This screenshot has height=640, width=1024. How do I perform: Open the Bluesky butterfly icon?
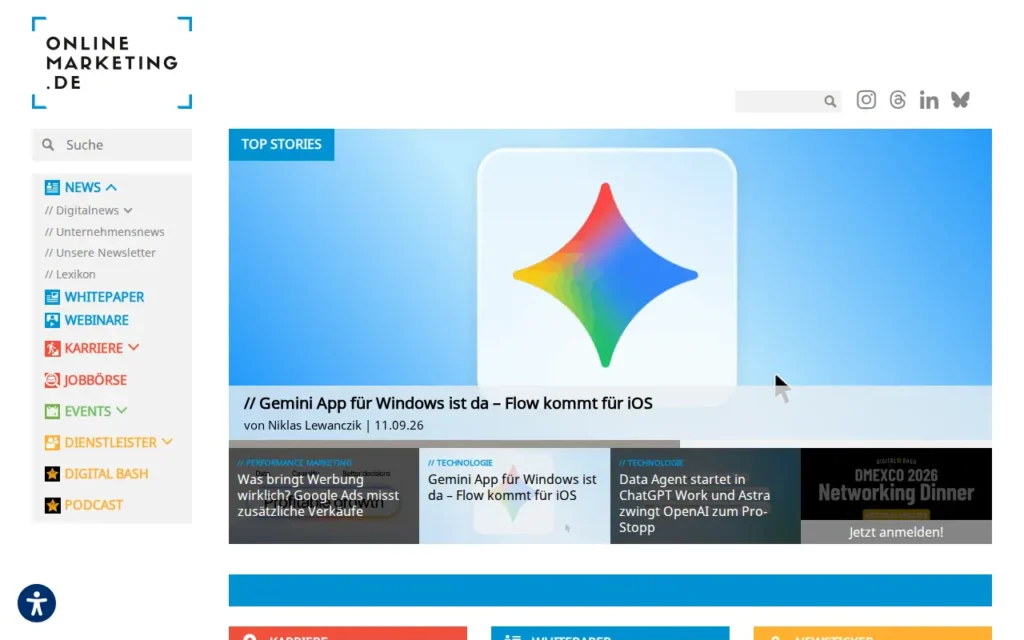960,100
